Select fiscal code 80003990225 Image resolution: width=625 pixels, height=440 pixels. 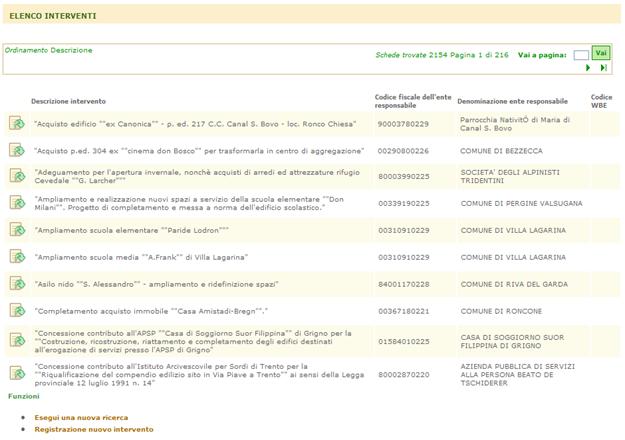tap(404, 177)
